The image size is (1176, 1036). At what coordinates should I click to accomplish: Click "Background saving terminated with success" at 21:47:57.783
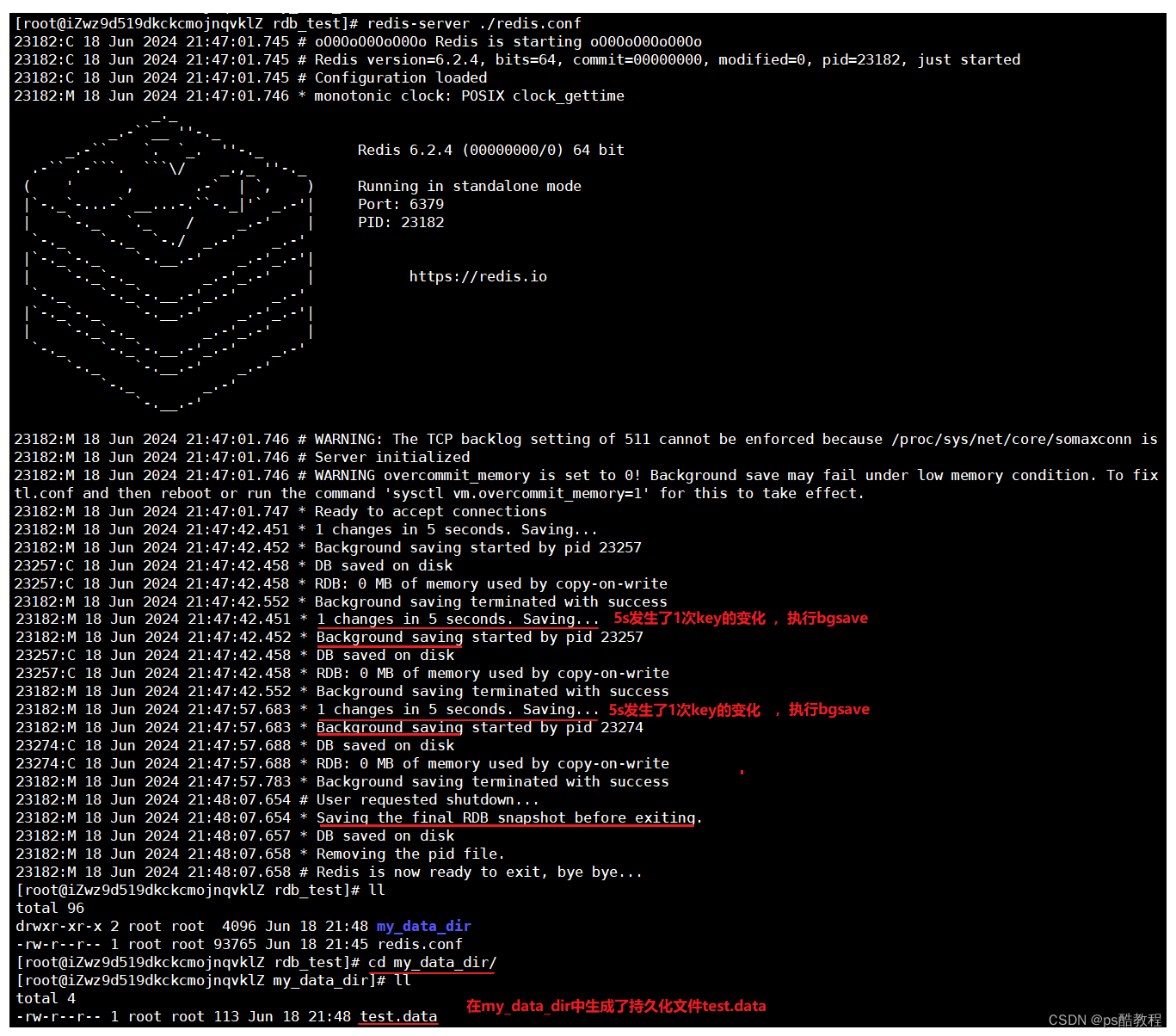[492, 781]
